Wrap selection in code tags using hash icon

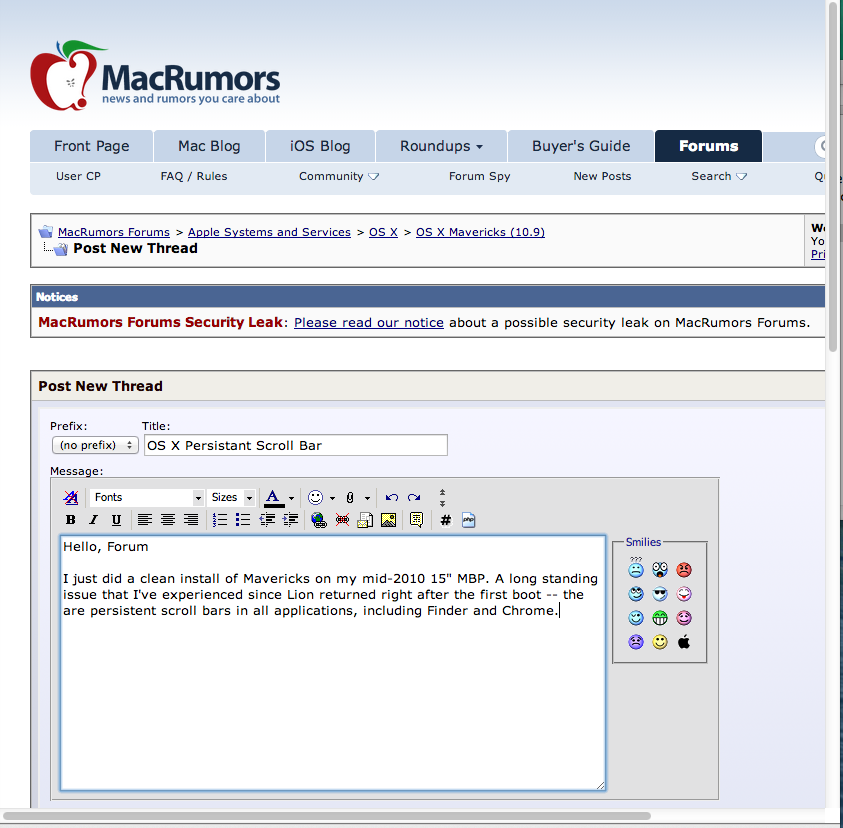tap(446, 520)
